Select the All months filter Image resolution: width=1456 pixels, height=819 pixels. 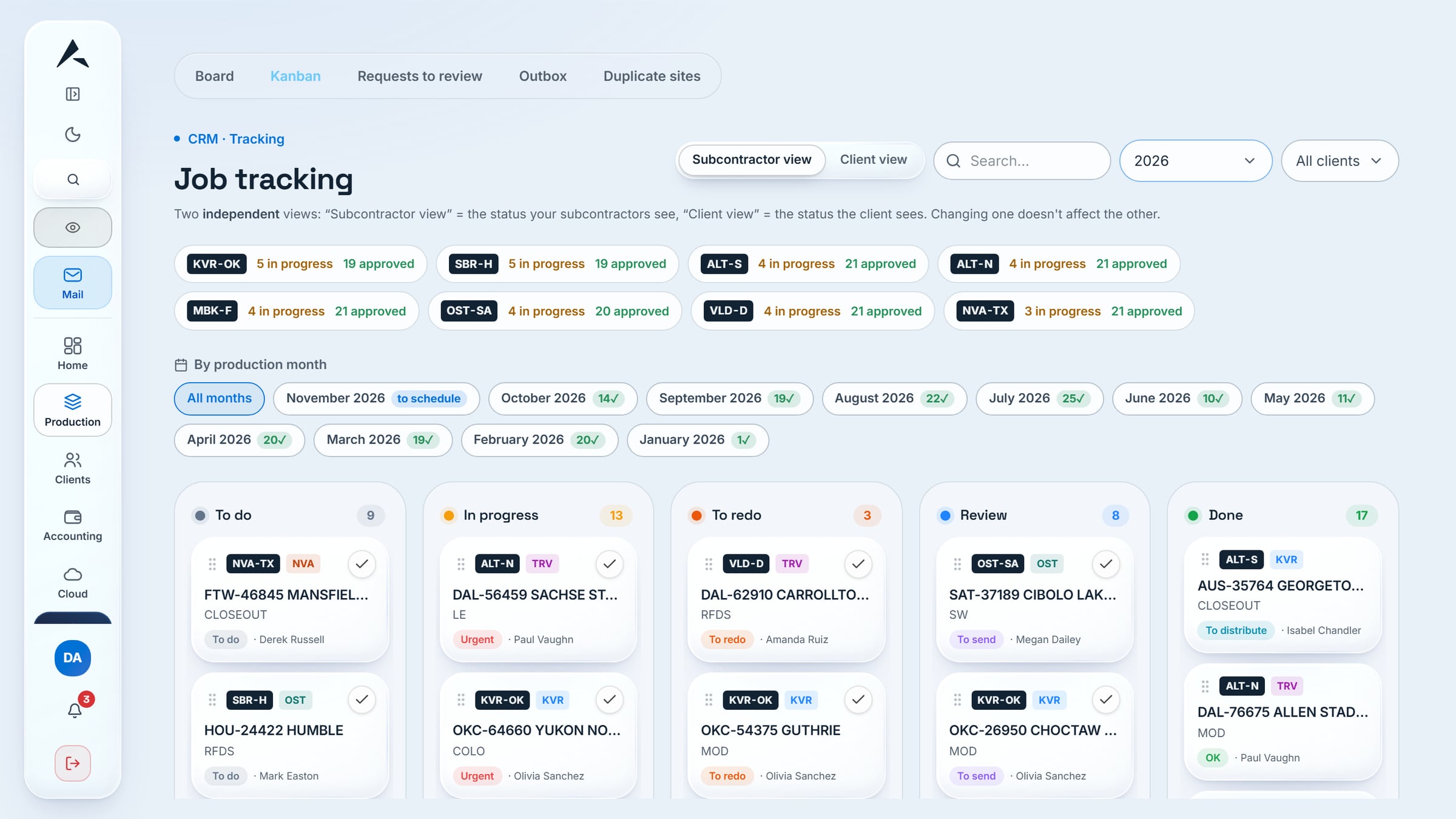pyautogui.click(x=219, y=399)
